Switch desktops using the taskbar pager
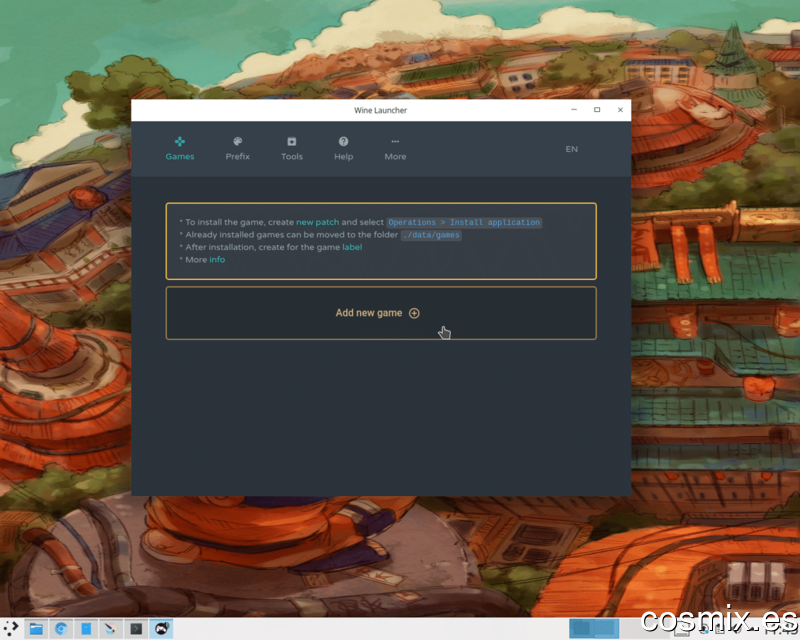This screenshot has width=800, height=640. click(594, 628)
